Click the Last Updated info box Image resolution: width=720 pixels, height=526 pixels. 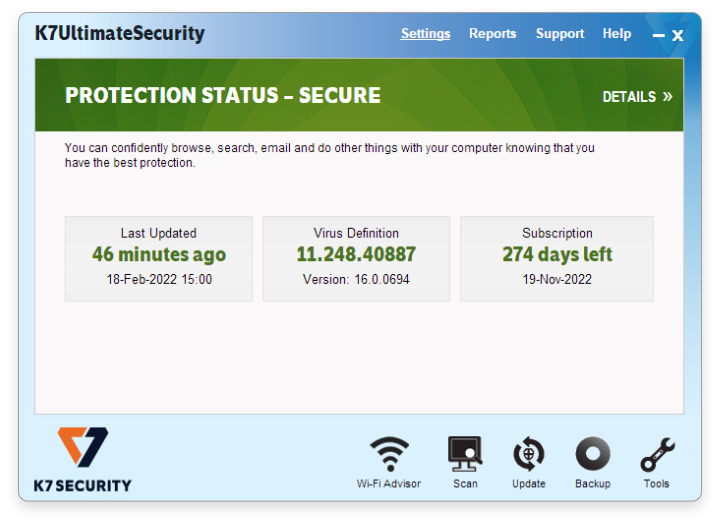(x=159, y=259)
